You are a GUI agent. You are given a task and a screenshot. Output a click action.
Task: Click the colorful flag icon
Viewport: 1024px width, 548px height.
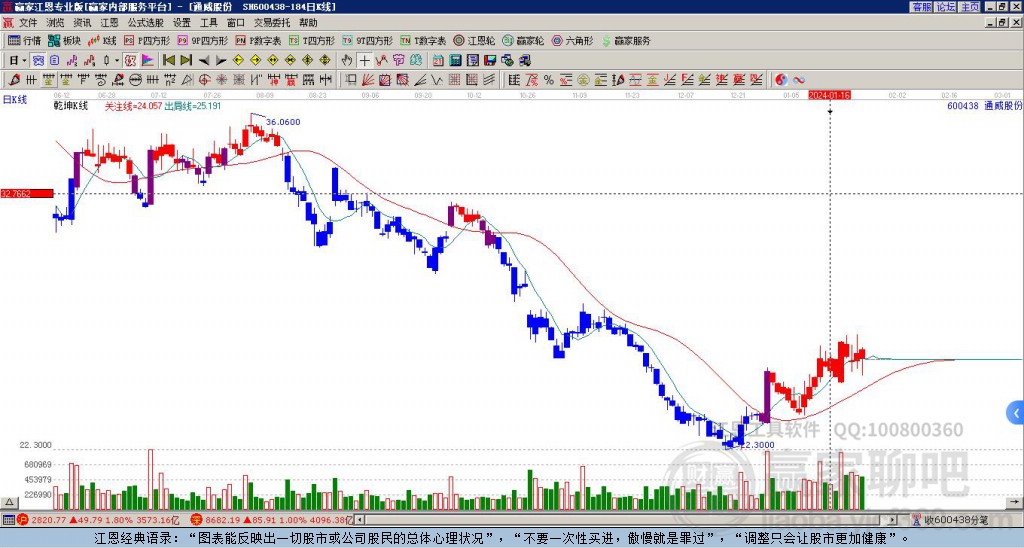point(148,60)
